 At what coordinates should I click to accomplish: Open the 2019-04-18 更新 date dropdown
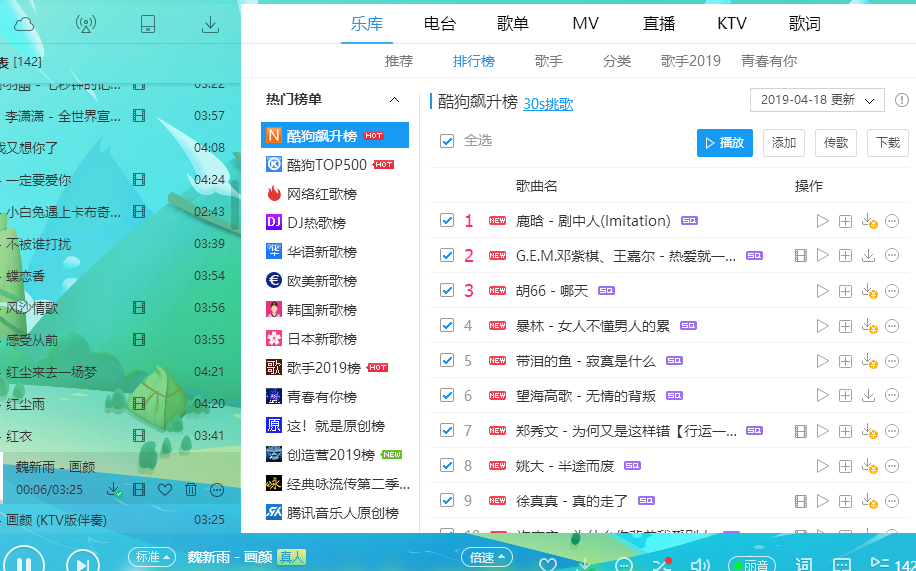click(x=817, y=100)
